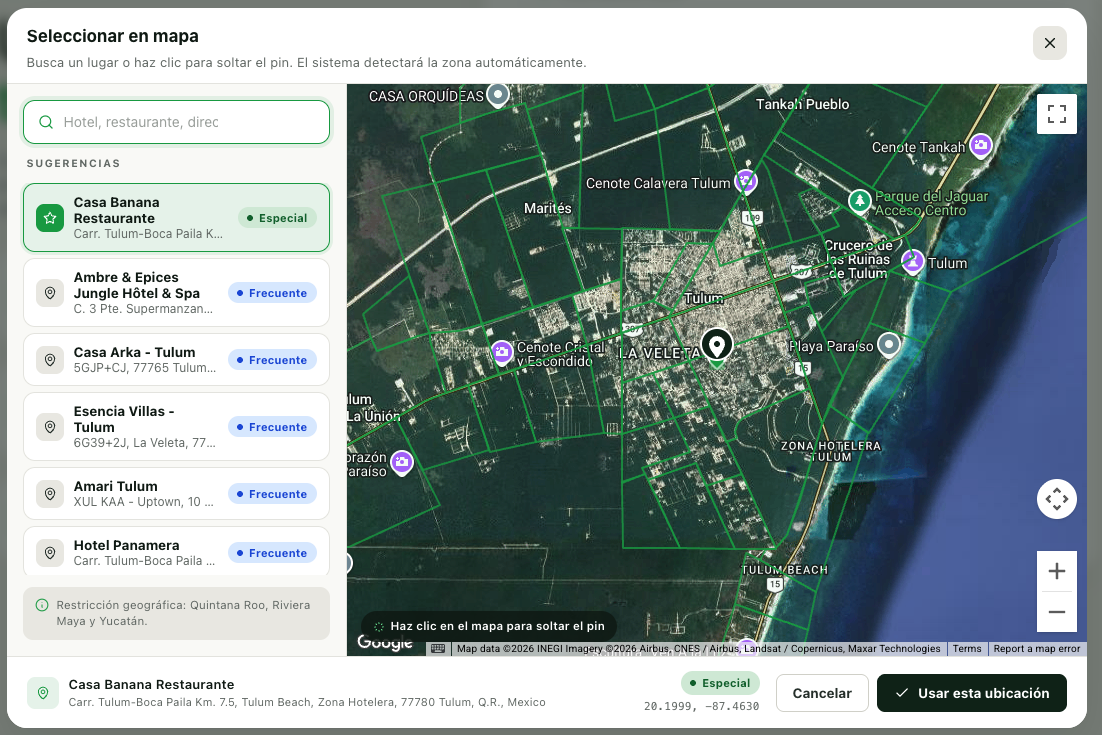
Task: Cancel the location selection
Action: pos(822,693)
